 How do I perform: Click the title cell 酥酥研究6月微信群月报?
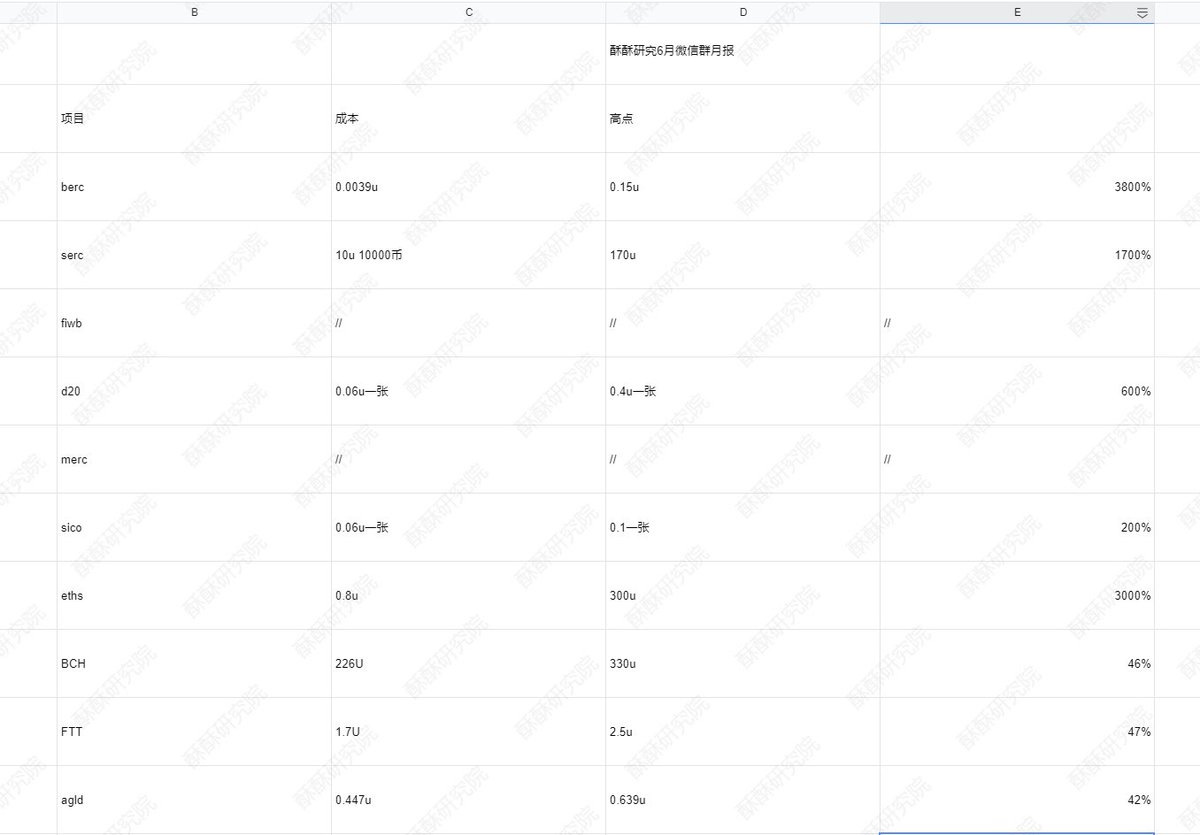[x=743, y=54]
